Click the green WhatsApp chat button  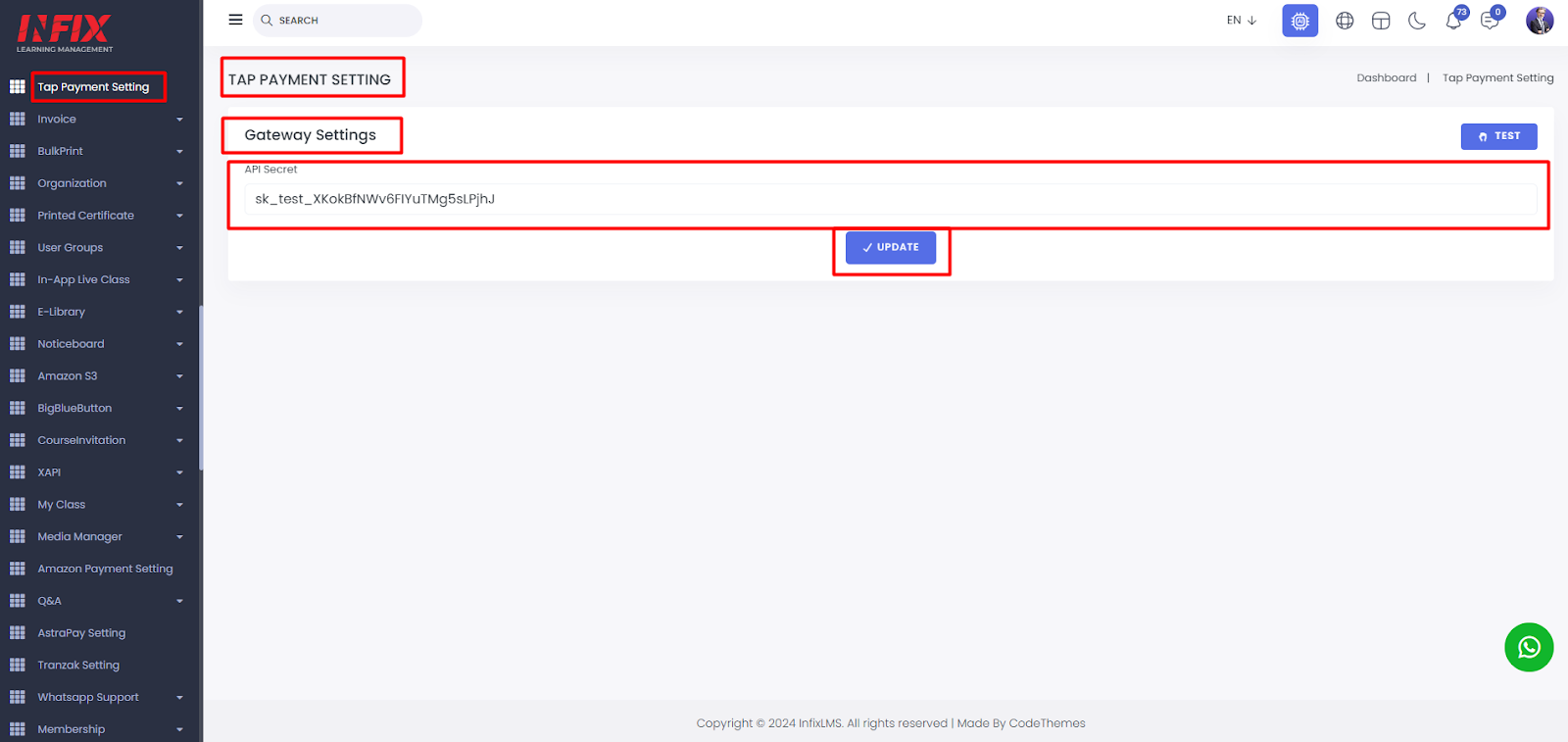pos(1529,647)
